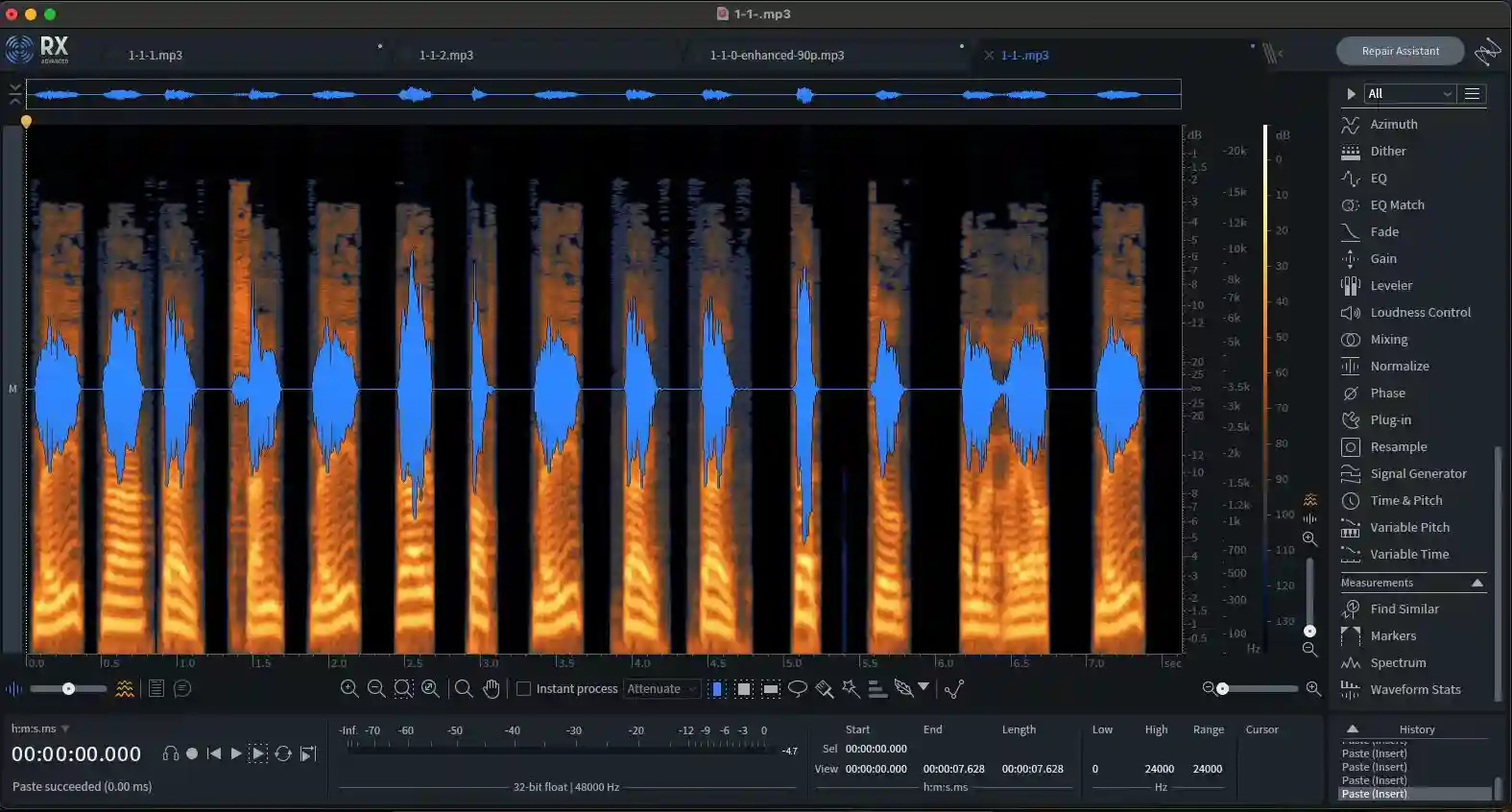Choose the Brush selection tool
Screen dimensions: 1512x812
point(824,688)
